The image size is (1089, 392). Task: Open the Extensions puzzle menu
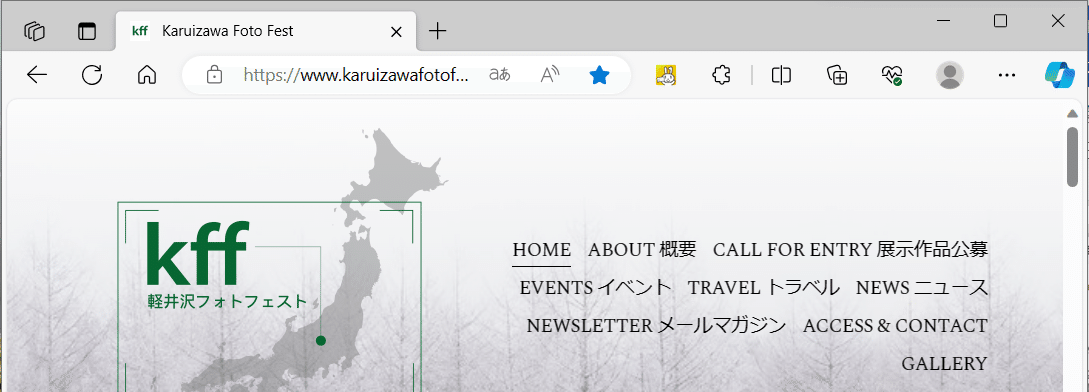click(722, 75)
